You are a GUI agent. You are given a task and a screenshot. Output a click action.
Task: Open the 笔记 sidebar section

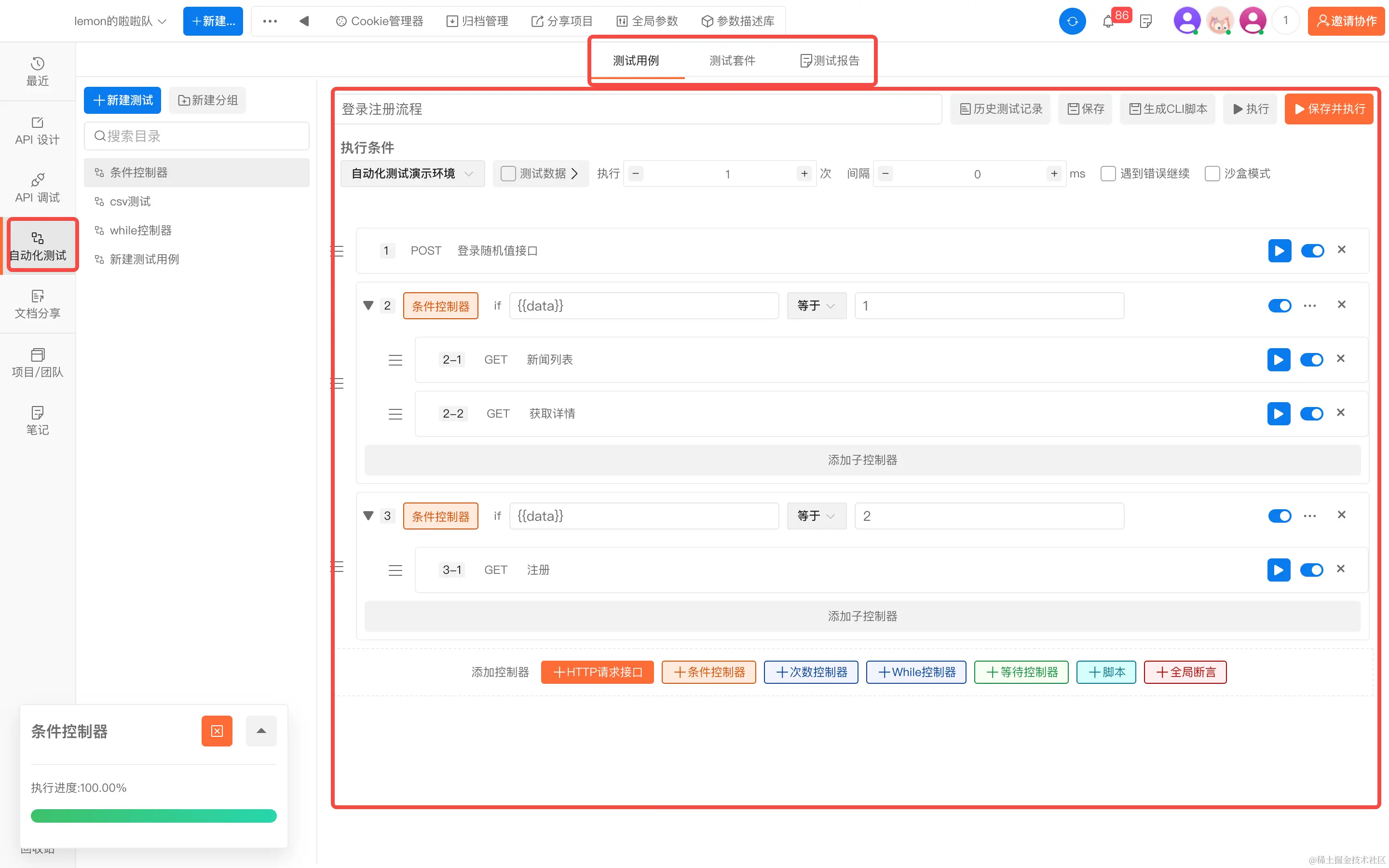pyautogui.click(x=37, y=420)
